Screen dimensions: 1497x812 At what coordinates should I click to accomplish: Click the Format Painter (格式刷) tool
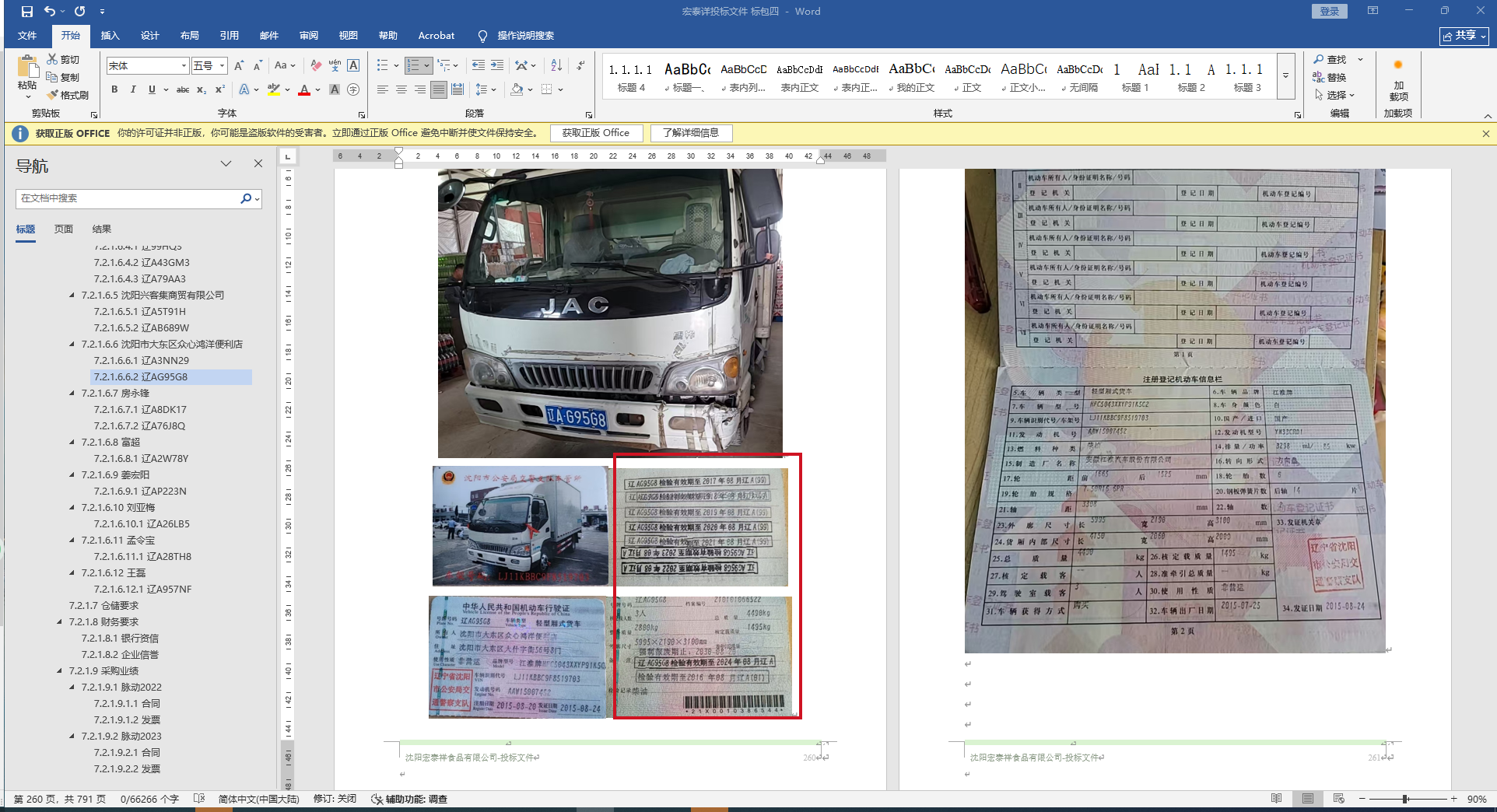(x=68, y=95)
